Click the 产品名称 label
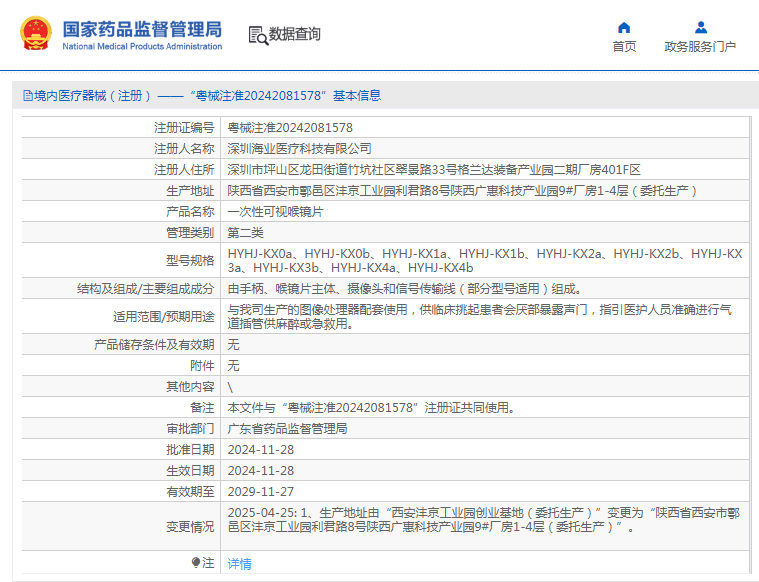This screenshot has height=582, width=759. 190,212
